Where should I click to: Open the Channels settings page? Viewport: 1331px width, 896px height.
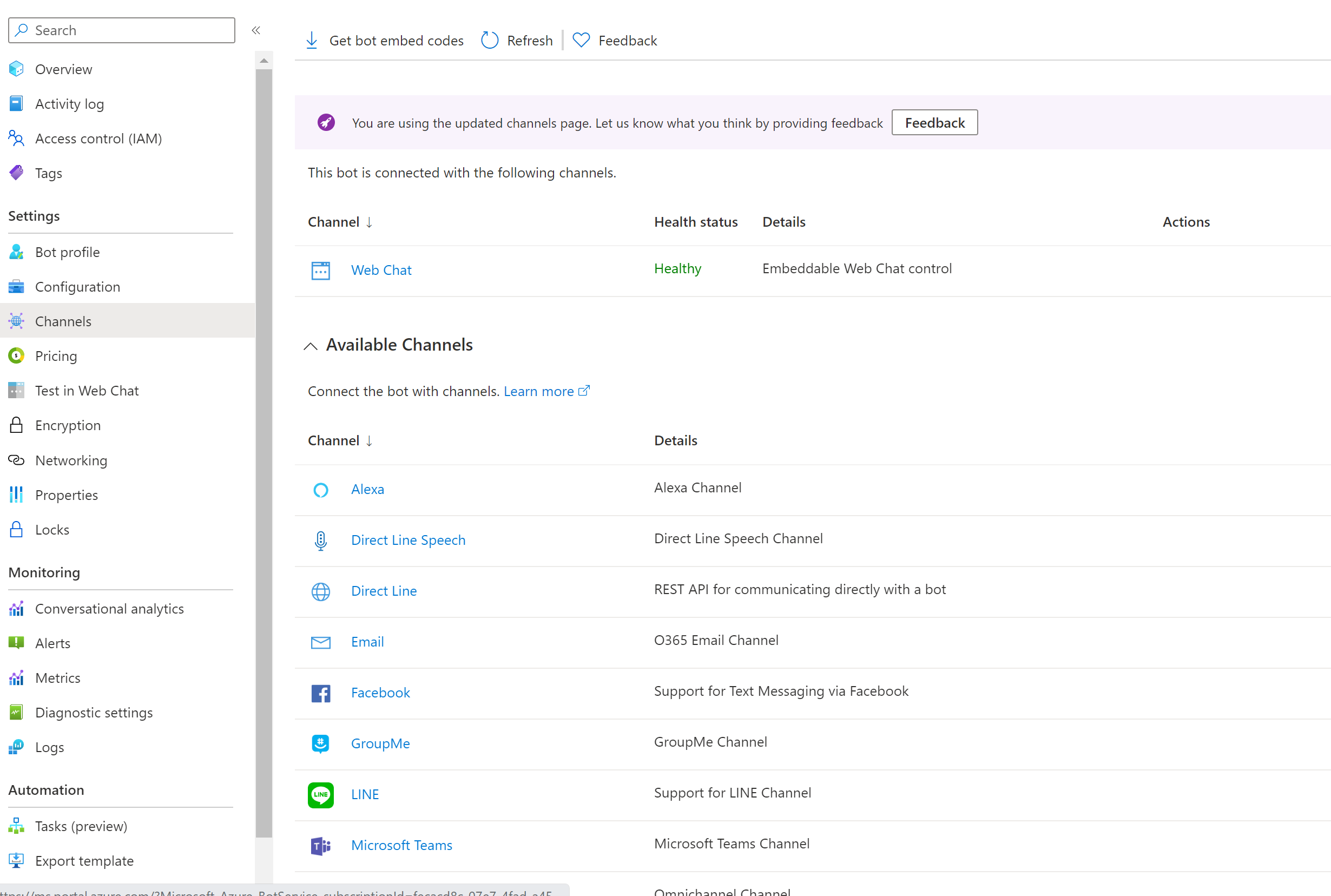[x=63, y=320]
